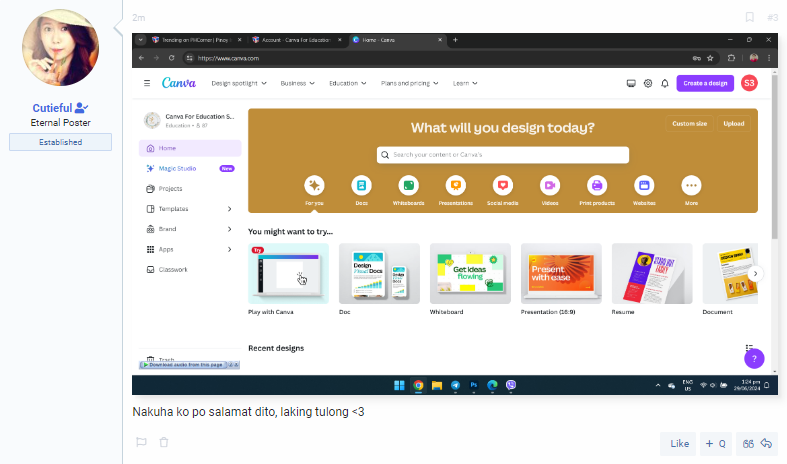
Task: Click the Custom size button
Action: (689, 124)
